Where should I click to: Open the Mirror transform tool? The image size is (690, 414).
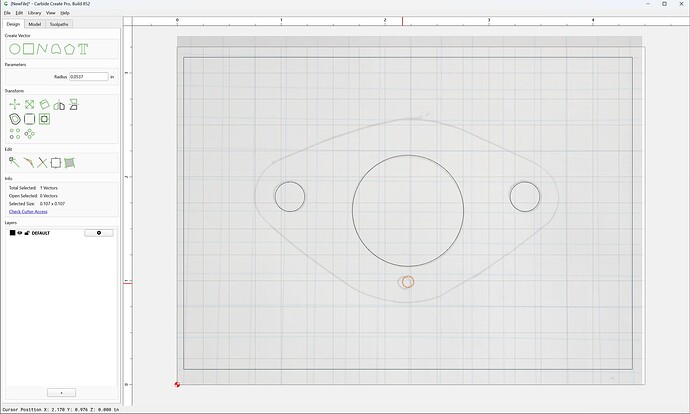59,104
